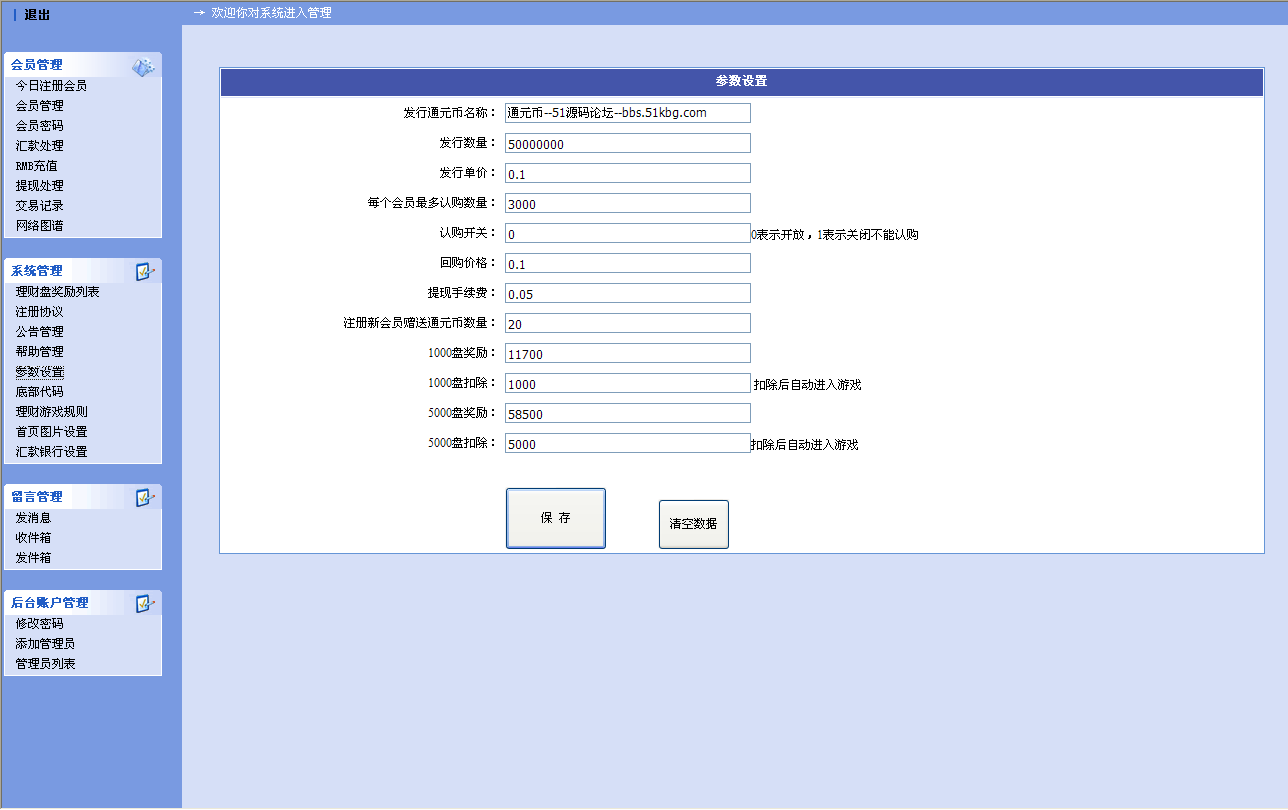Click the 提现手续费 input field
Screen dimensions: 1288x810
pyautogui.click(x=627, y=294)
